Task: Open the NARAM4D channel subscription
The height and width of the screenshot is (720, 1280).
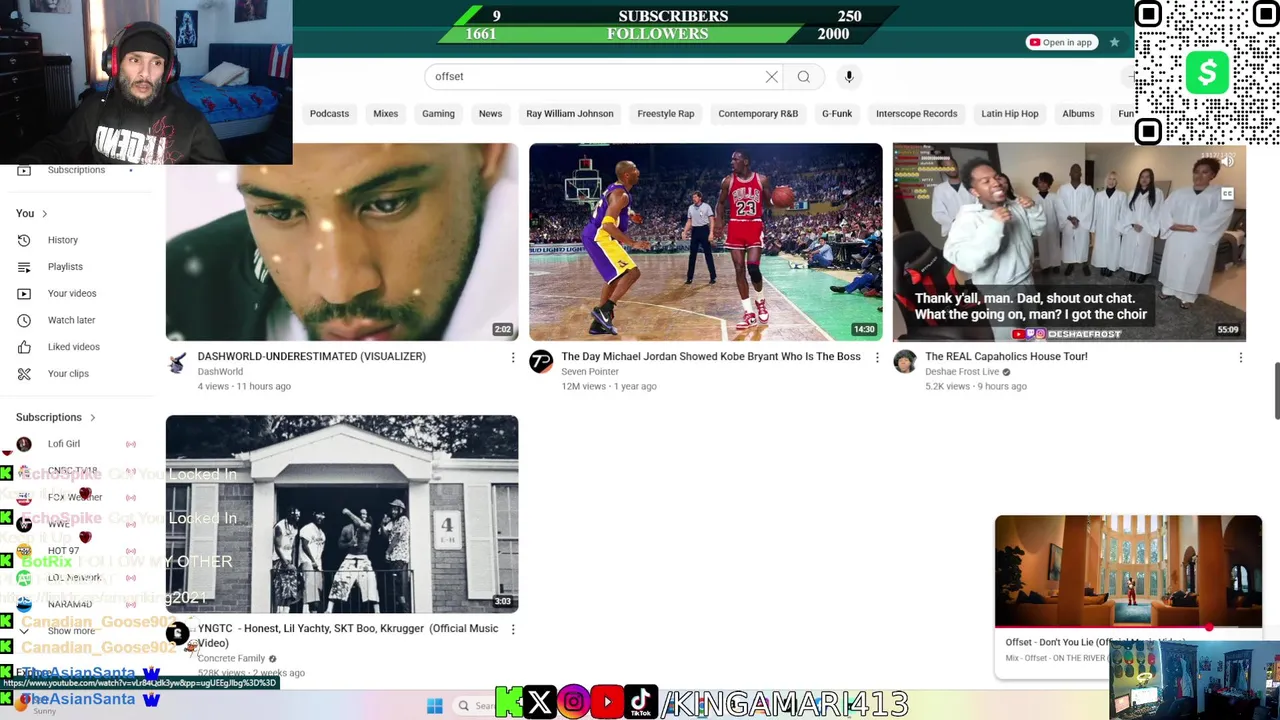Action: (68, 604)
